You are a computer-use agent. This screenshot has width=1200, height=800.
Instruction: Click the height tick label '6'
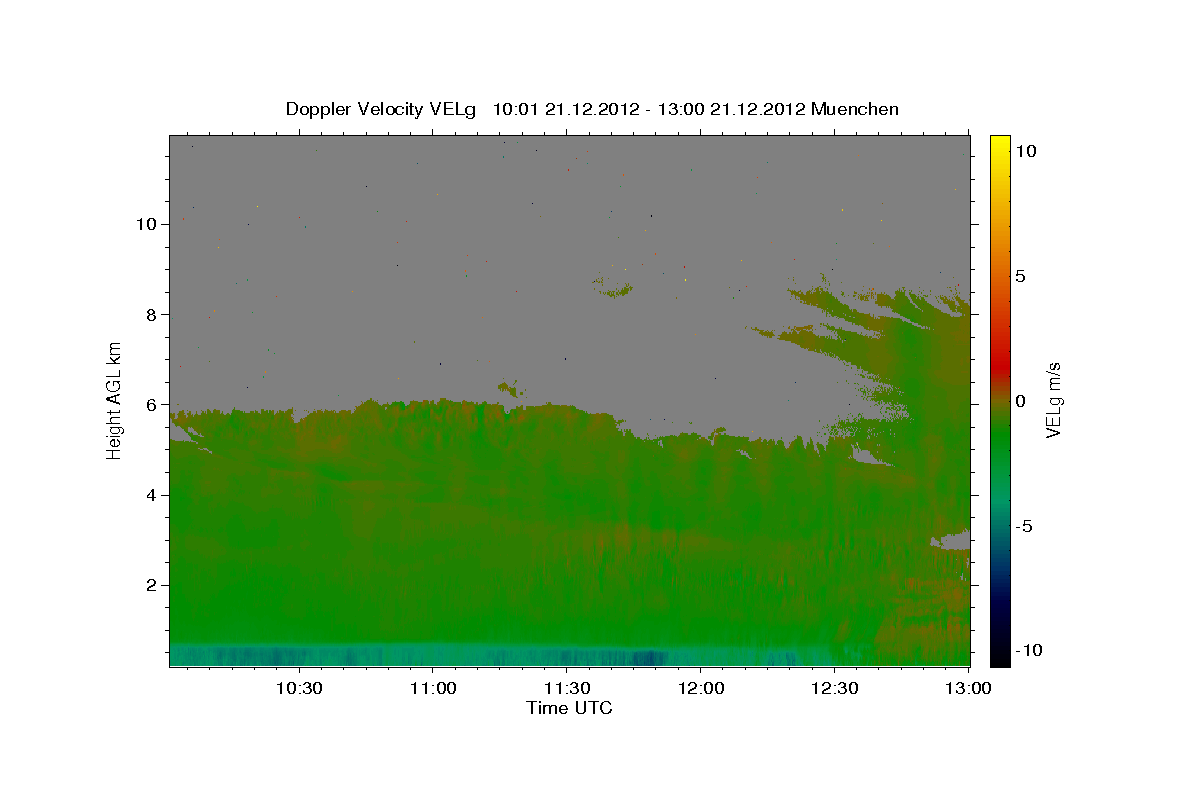(154, 404)
